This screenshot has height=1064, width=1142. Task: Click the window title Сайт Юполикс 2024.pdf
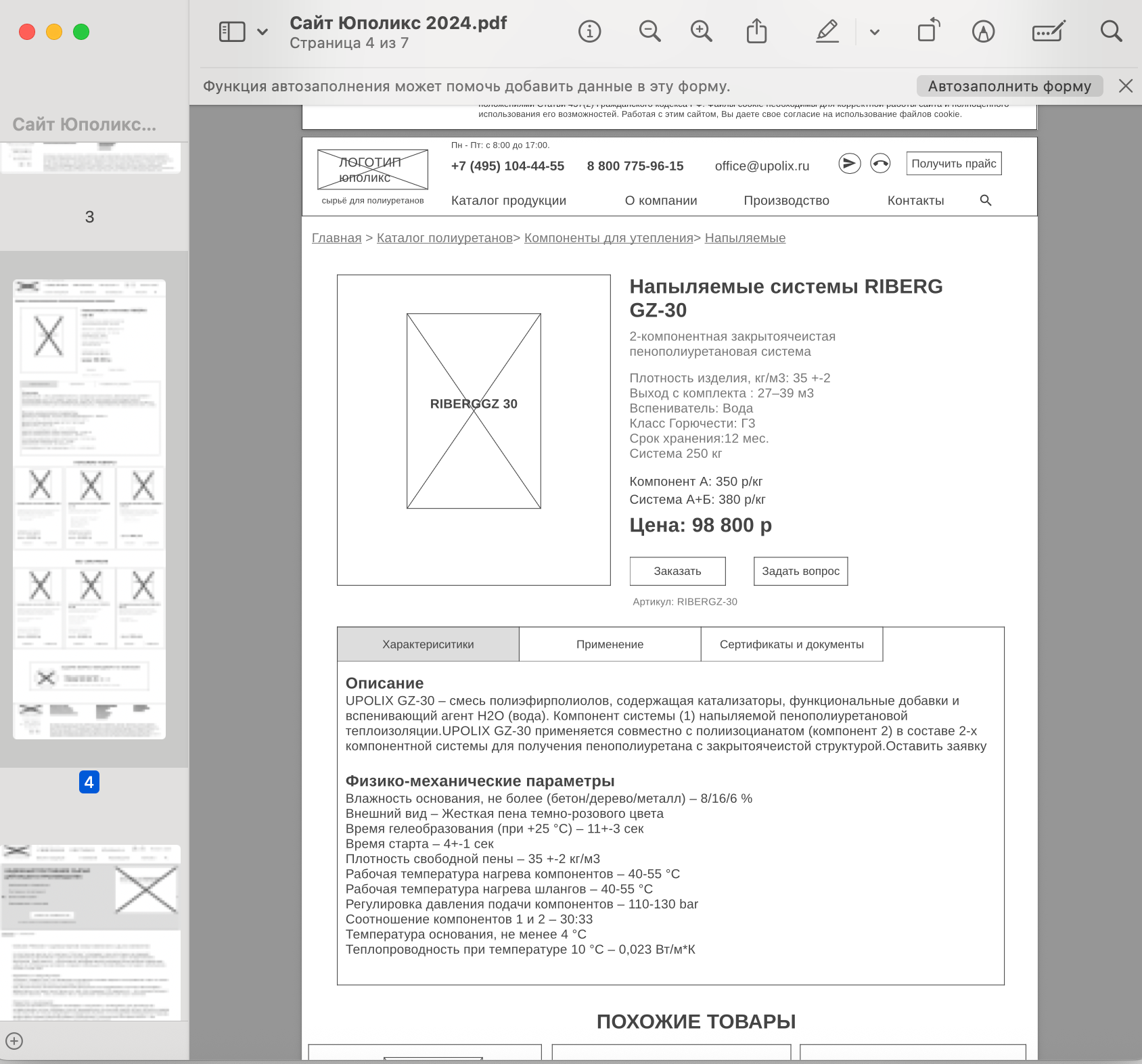click(398, 23)
